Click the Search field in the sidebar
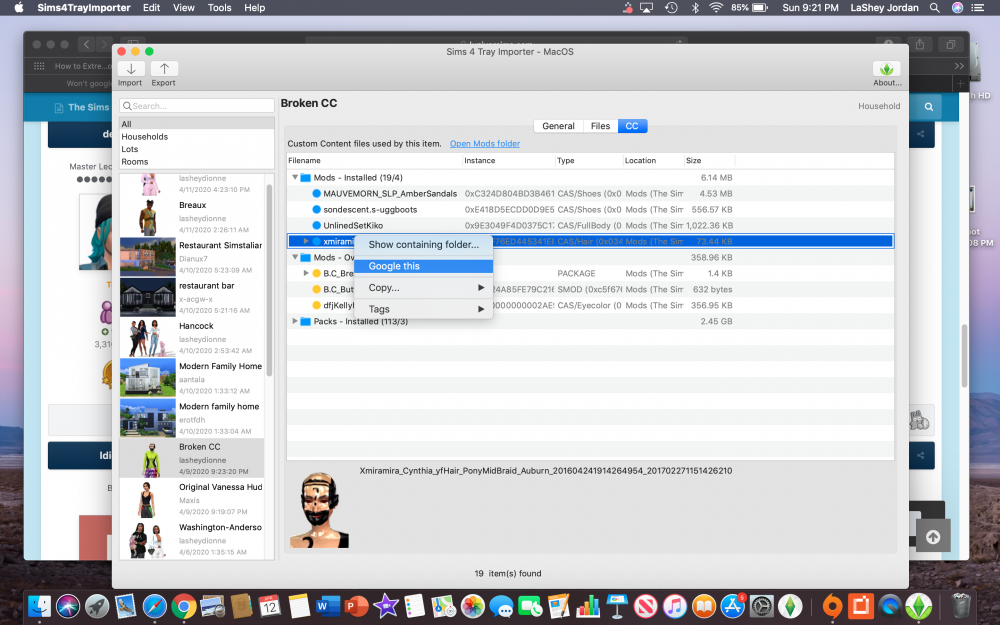Image resolution: width=1000 pixels, height=625 pixels. click(196, 106)
